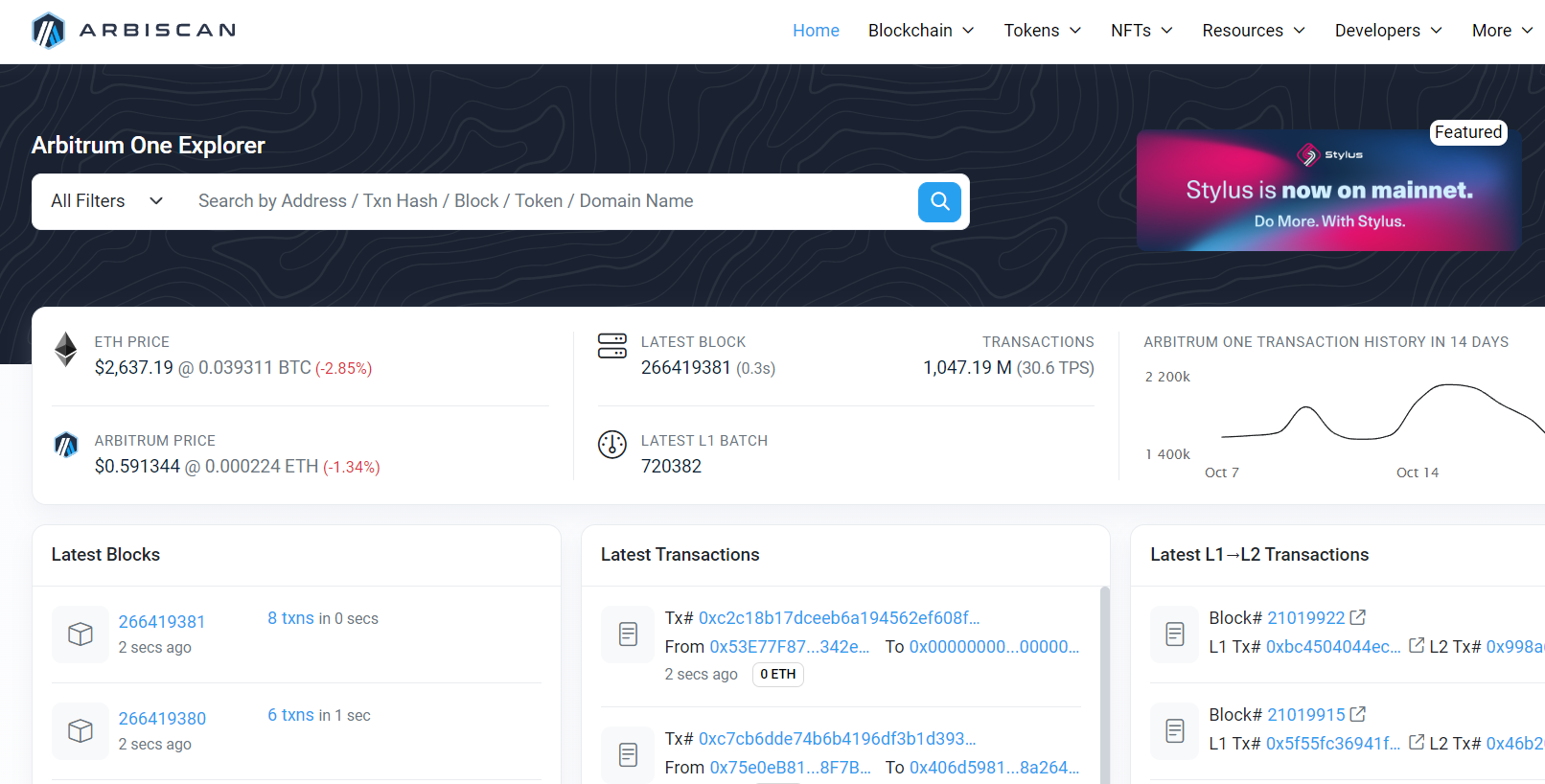Click document icon for Block# 21019922

(x=1175, y=634)
